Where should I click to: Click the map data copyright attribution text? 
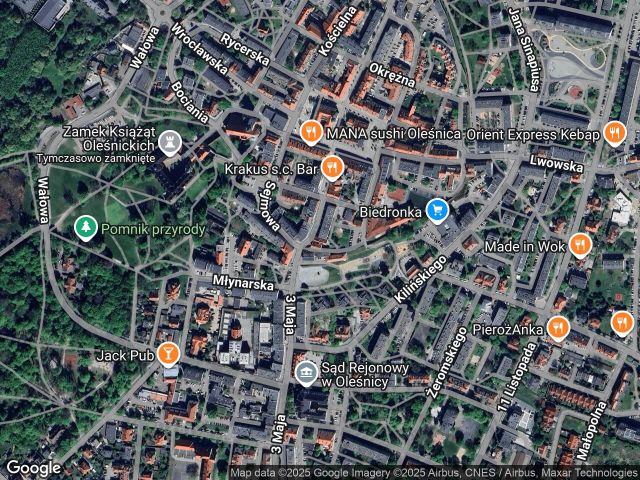pos(434,472)
